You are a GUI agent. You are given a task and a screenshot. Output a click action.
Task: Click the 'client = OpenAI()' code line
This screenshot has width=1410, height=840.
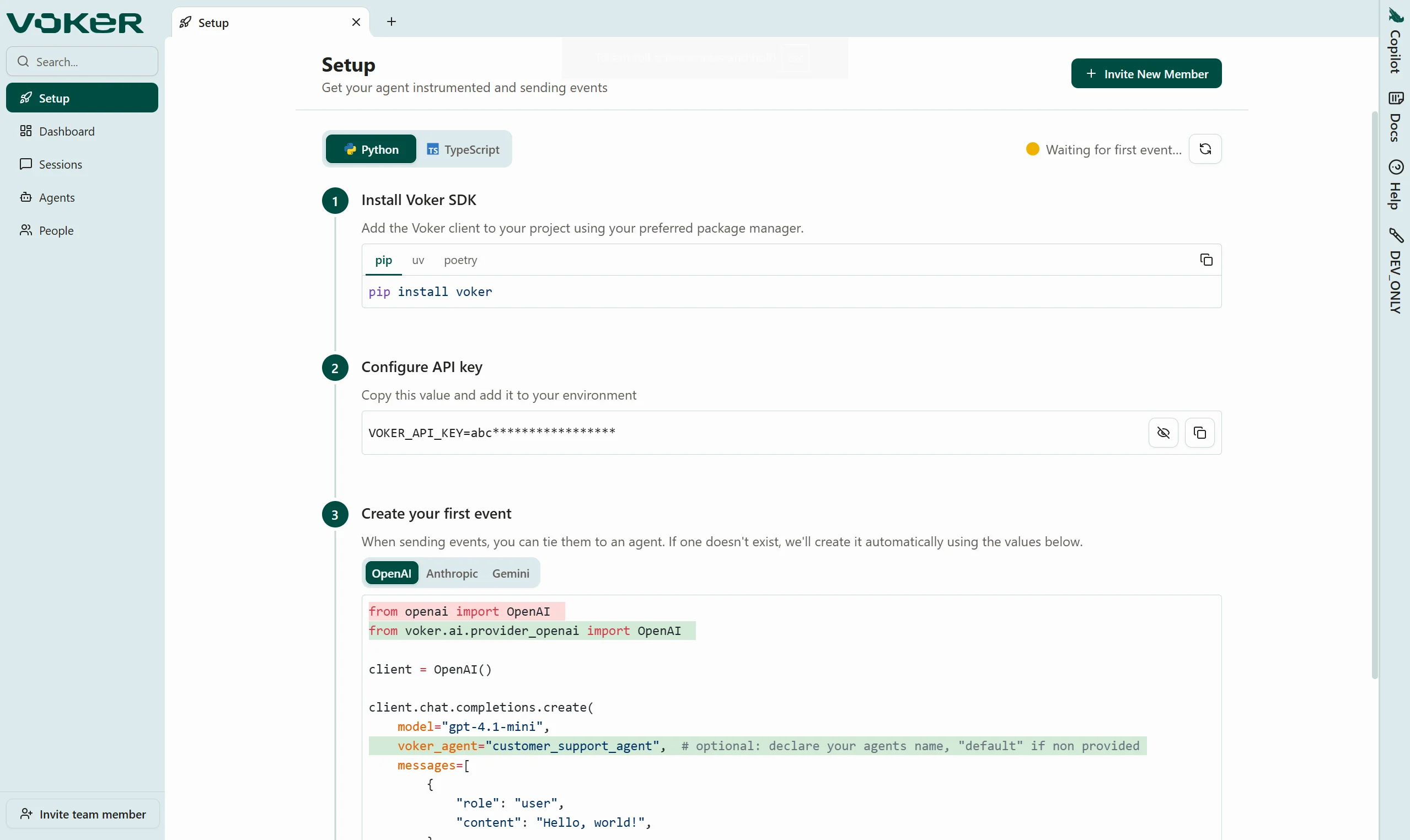pos(430,670)
